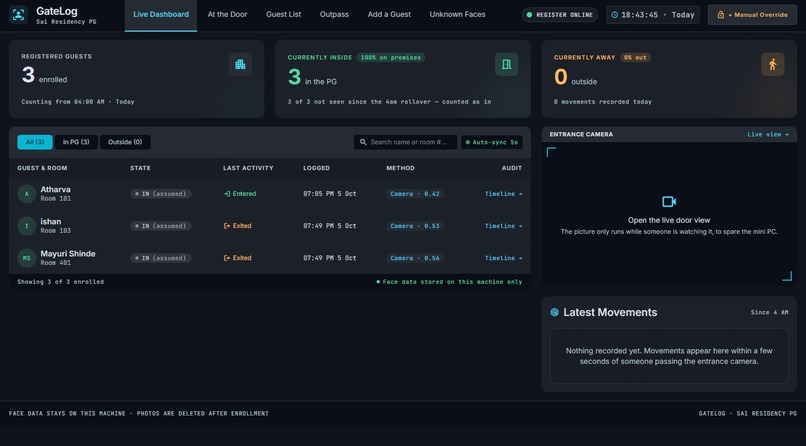The height and width of the screenshot is (446, 806).
Task: Click 07:05 PM 5 Oct logged time
Action: [x=329, y=194]
